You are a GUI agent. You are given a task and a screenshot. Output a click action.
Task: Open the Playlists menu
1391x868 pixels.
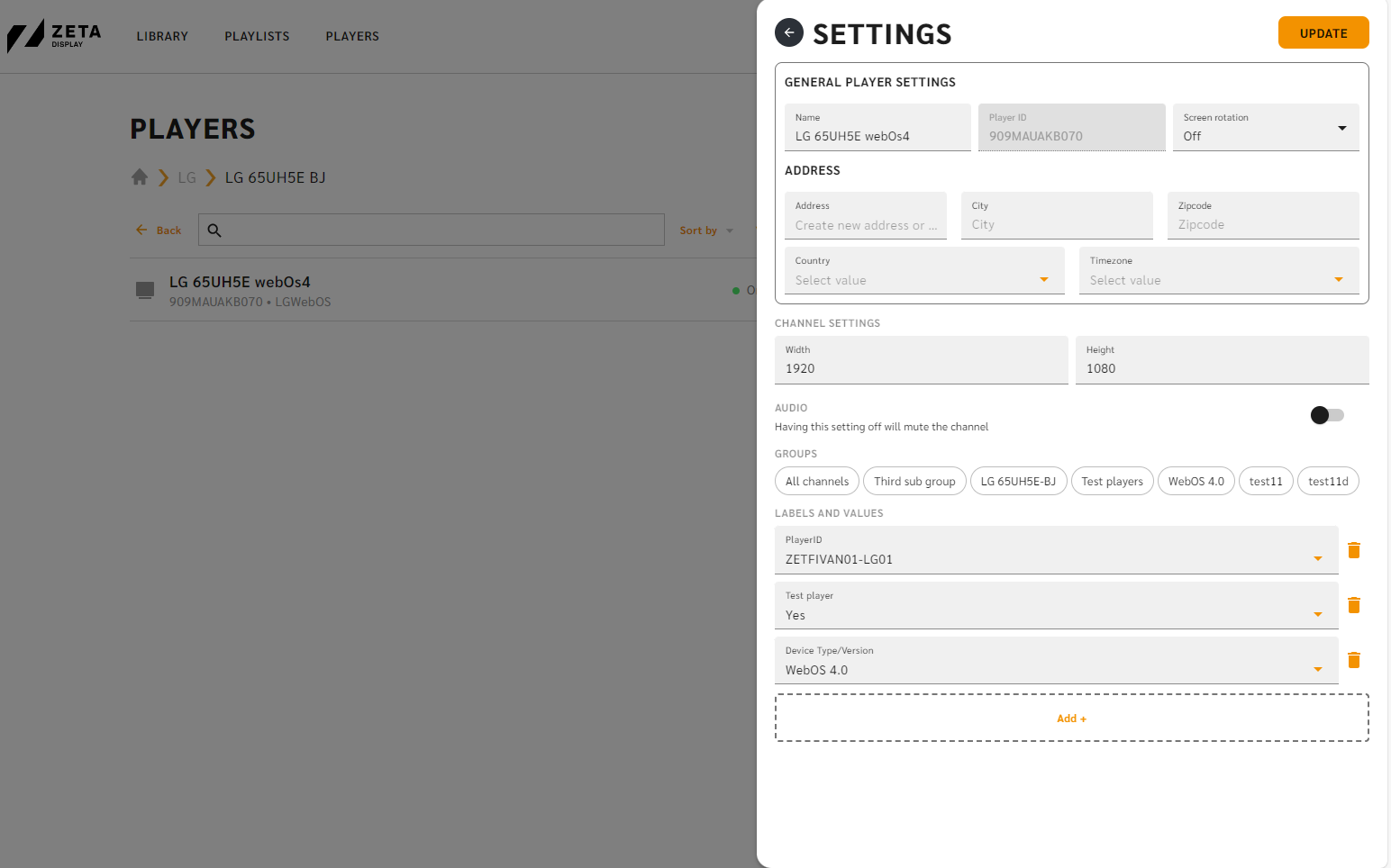(x=257, y=36)
